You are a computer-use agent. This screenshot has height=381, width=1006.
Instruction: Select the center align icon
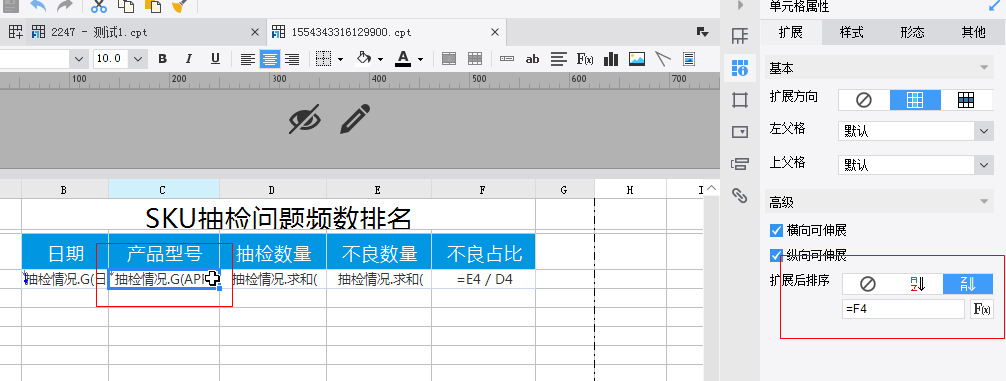pyautogui.click(x=270, y=59)
